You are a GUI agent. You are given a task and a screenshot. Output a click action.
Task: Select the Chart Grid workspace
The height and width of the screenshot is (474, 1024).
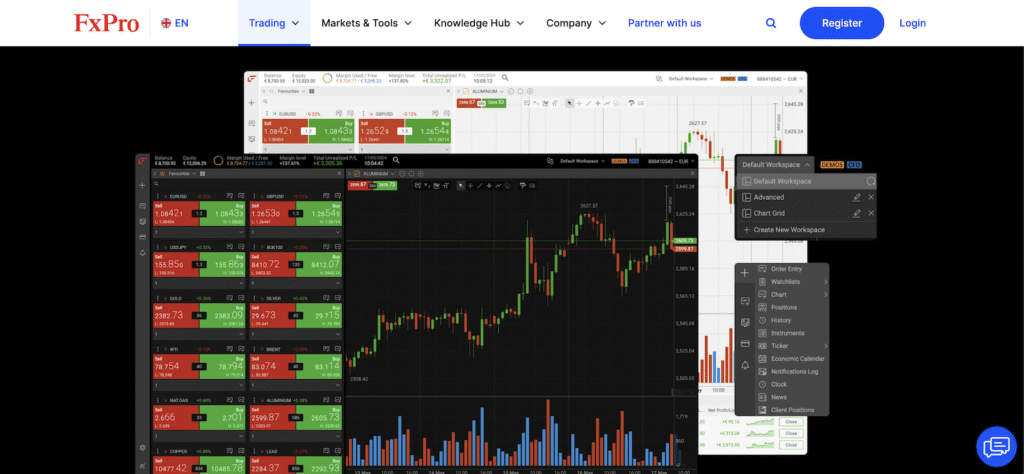pos(769,213)
